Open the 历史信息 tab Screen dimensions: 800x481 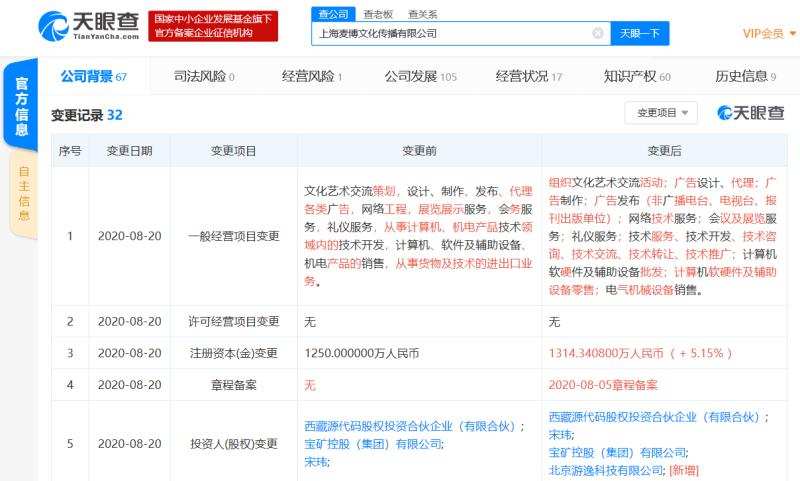[x=745, y=76]
